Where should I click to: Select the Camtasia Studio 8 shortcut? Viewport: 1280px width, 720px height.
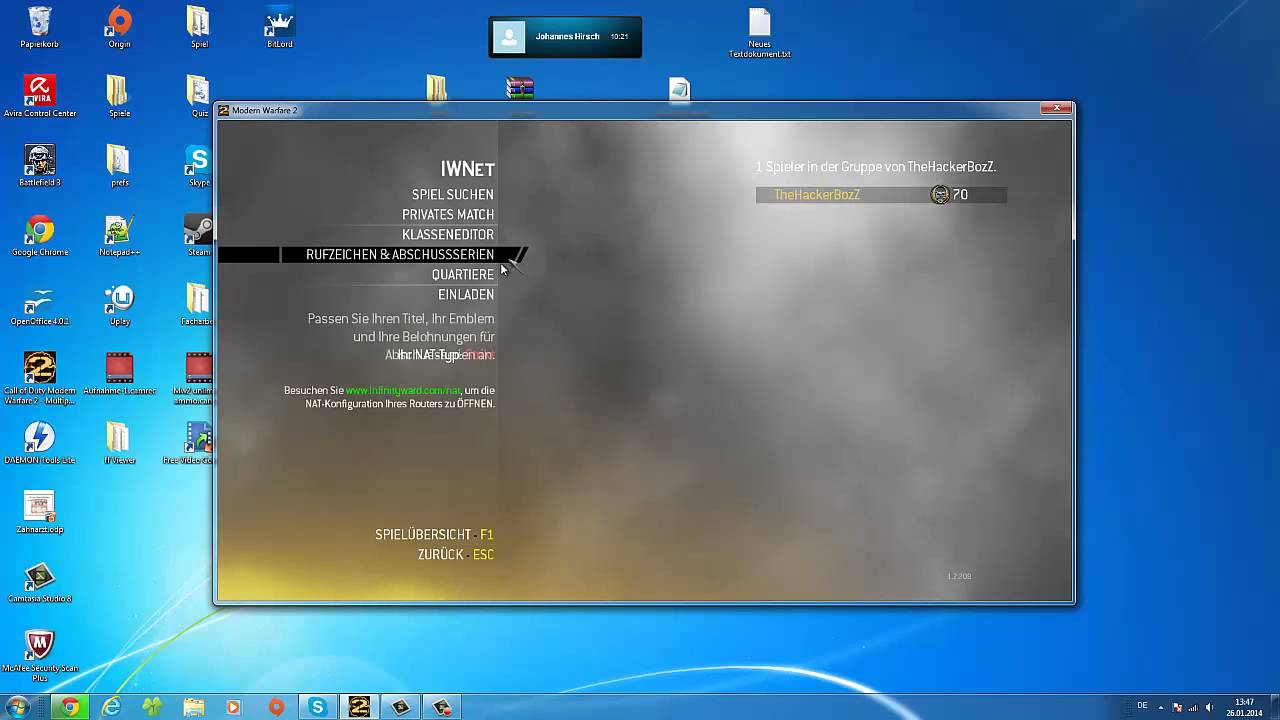coord(40,581)
